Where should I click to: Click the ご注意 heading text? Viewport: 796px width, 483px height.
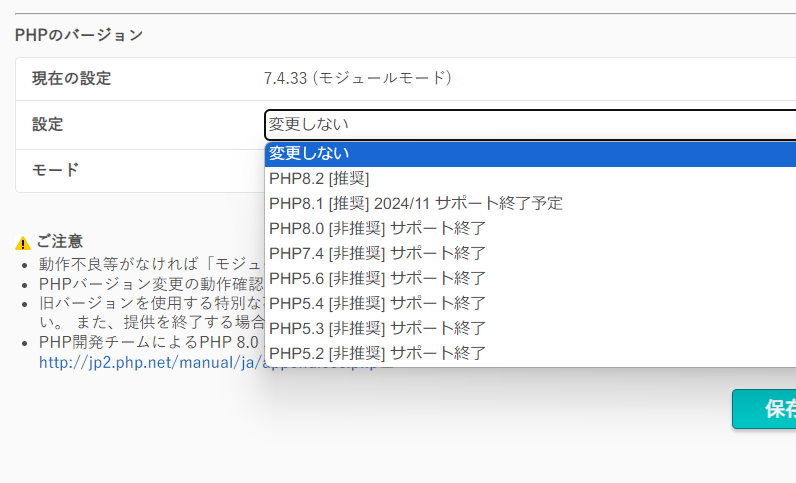pyautogui.click(x=60, y=242)
